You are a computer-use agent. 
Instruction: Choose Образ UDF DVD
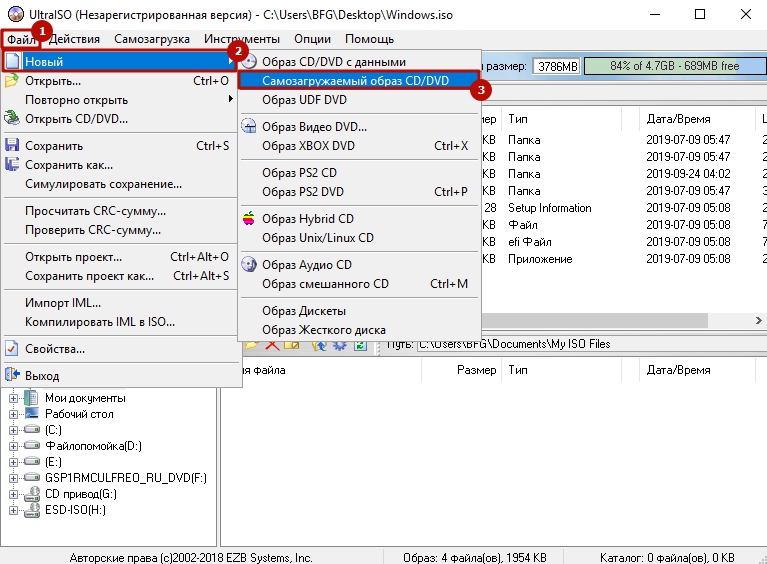[x=359, y=100]
